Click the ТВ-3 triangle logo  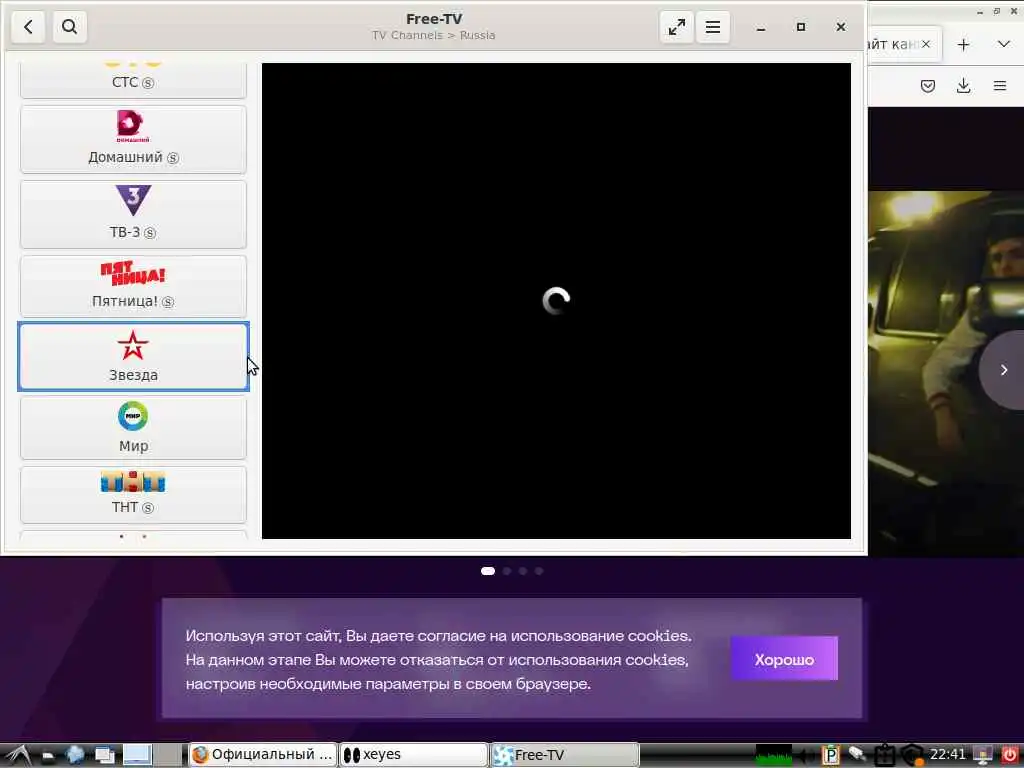click(x=133, y=200)
